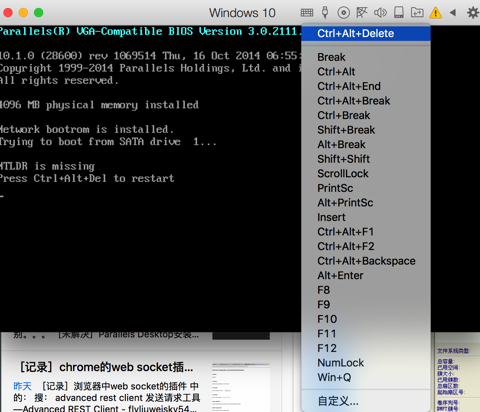Click the USB devices icon
Viewport: 480px width, 412px height.
[x=325, y=13]
